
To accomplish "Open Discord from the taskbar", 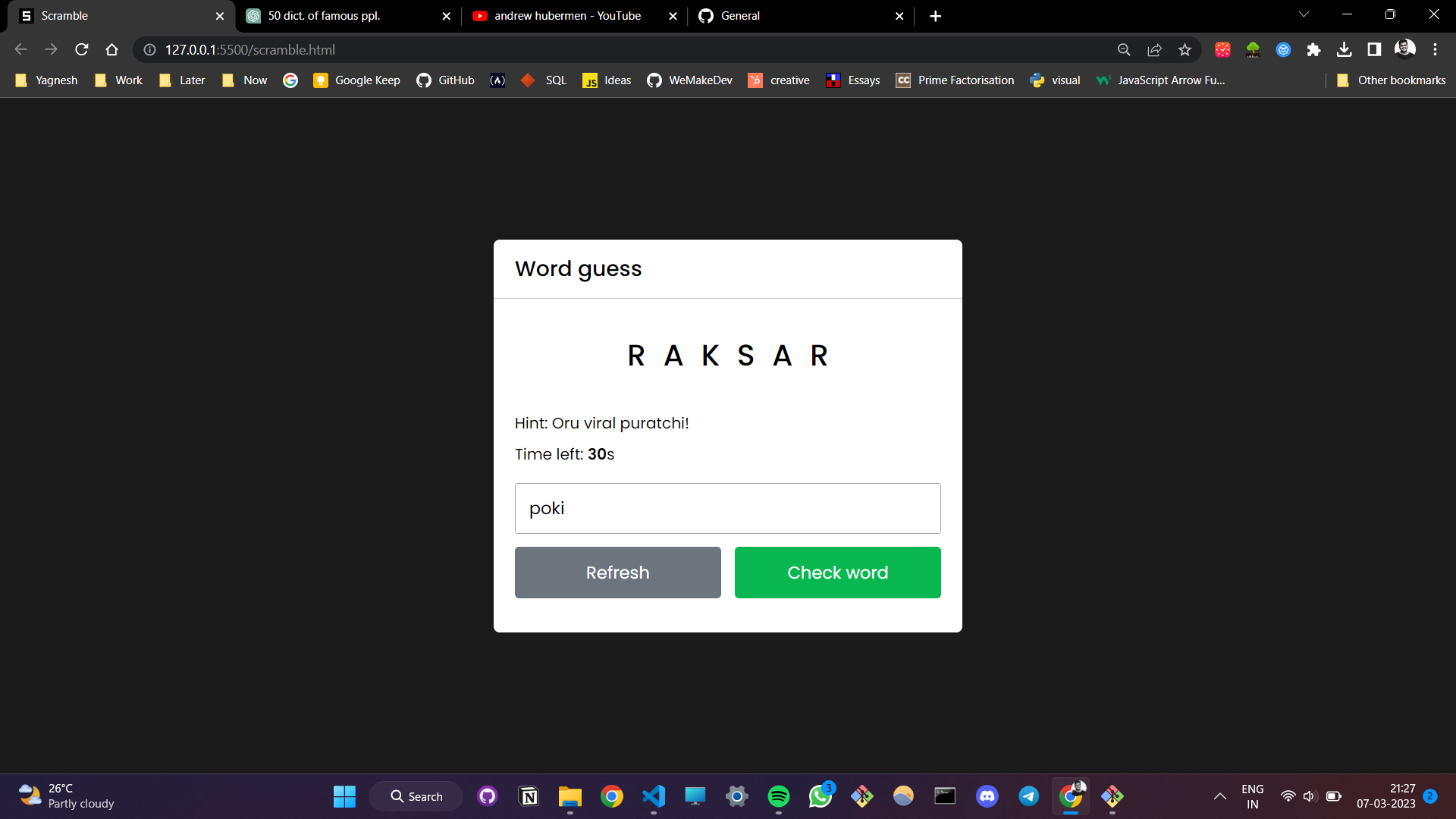I will tap(987, 796).
